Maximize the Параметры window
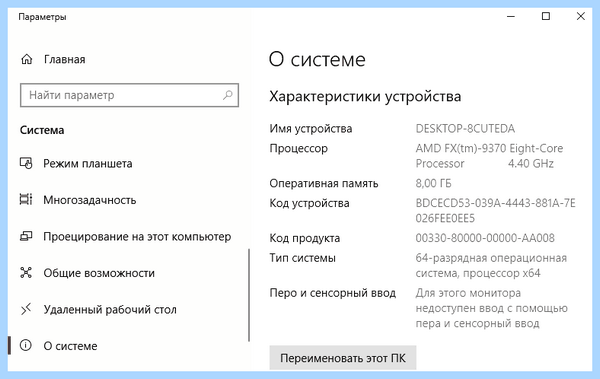Screen dimensions: 600x379 pos(546,16)
